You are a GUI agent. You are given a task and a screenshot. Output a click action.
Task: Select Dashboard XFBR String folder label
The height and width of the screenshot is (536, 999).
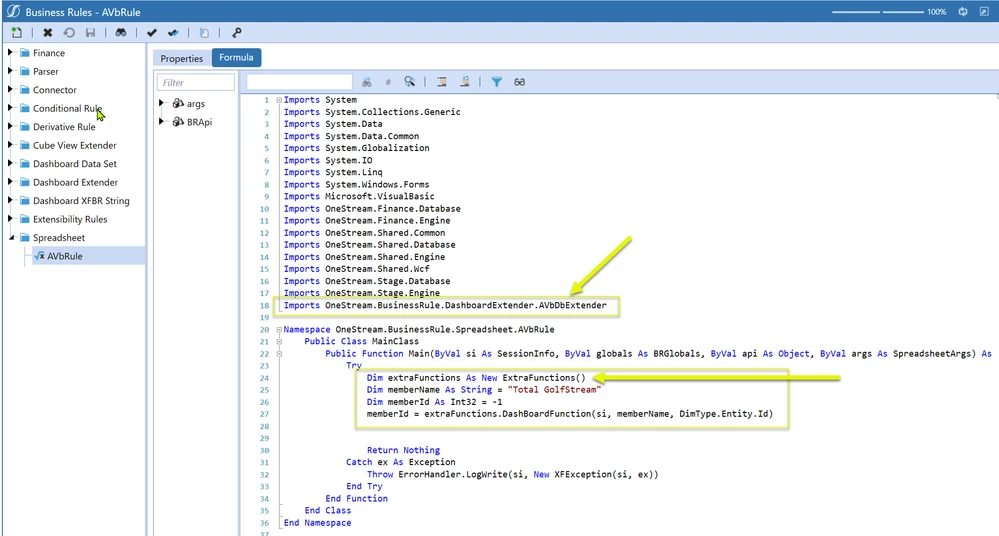(81, 201)
